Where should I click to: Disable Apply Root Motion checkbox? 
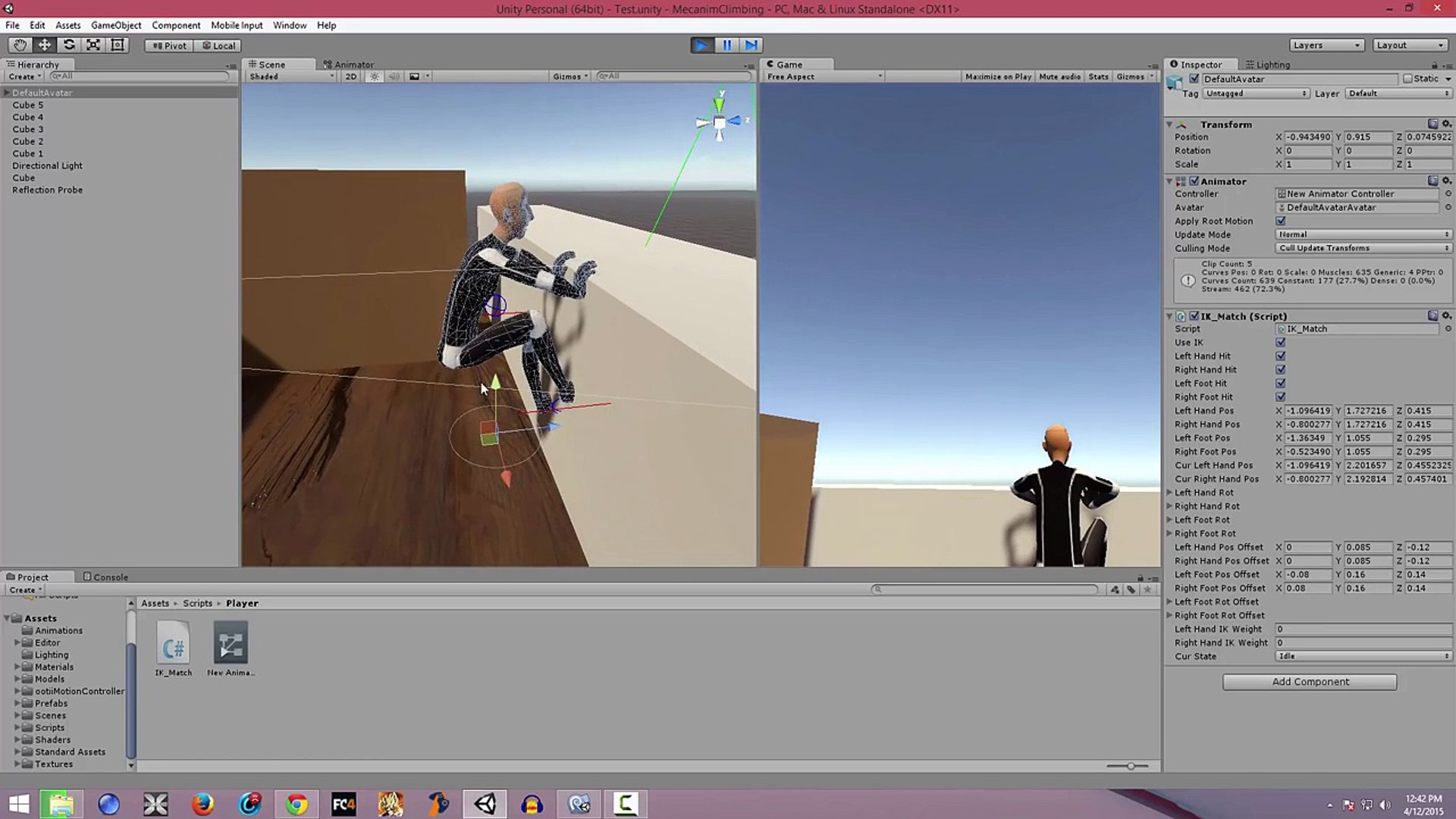[1281, 221]
